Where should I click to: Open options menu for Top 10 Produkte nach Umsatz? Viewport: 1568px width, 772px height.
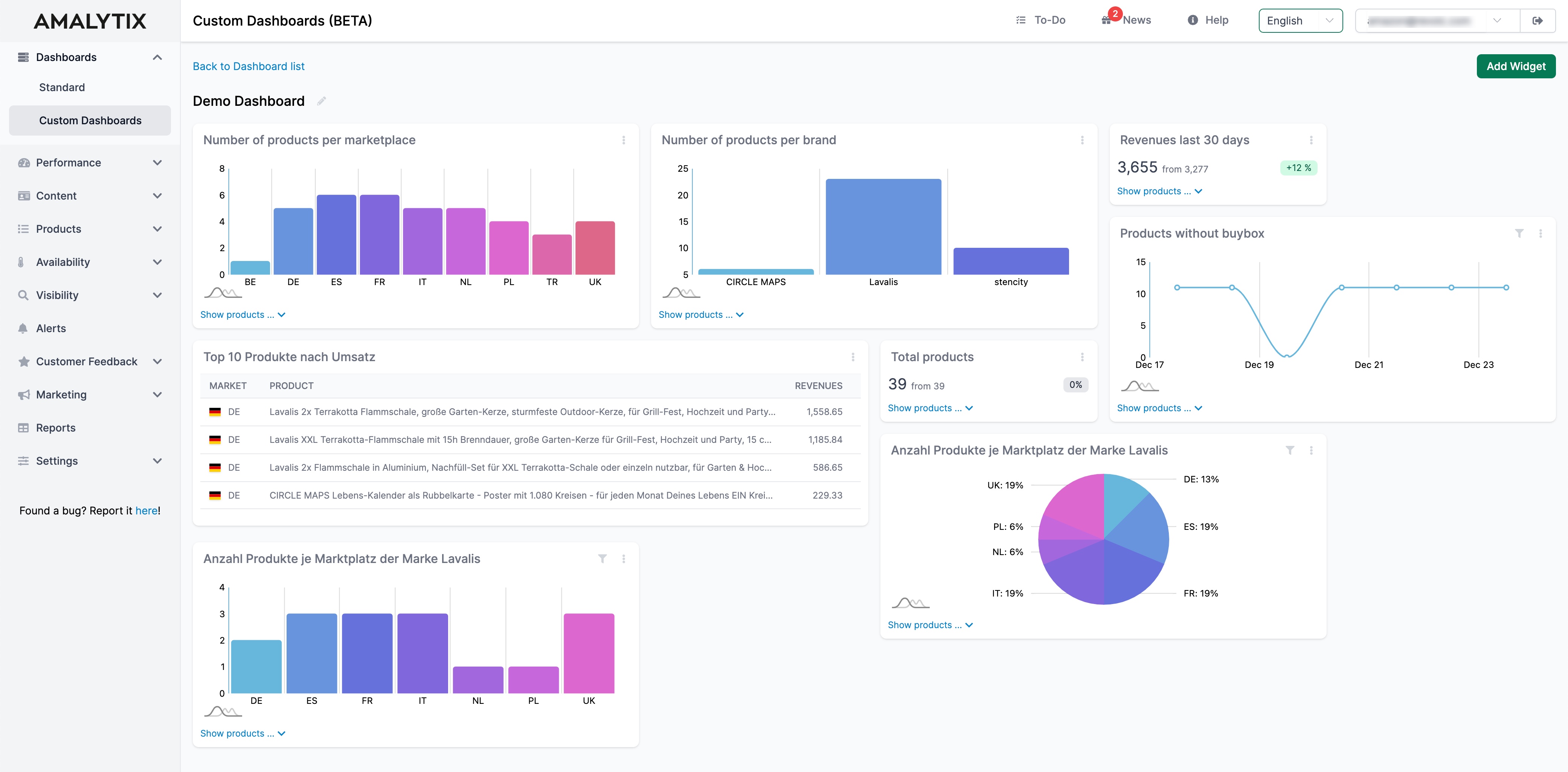point(852,357)
